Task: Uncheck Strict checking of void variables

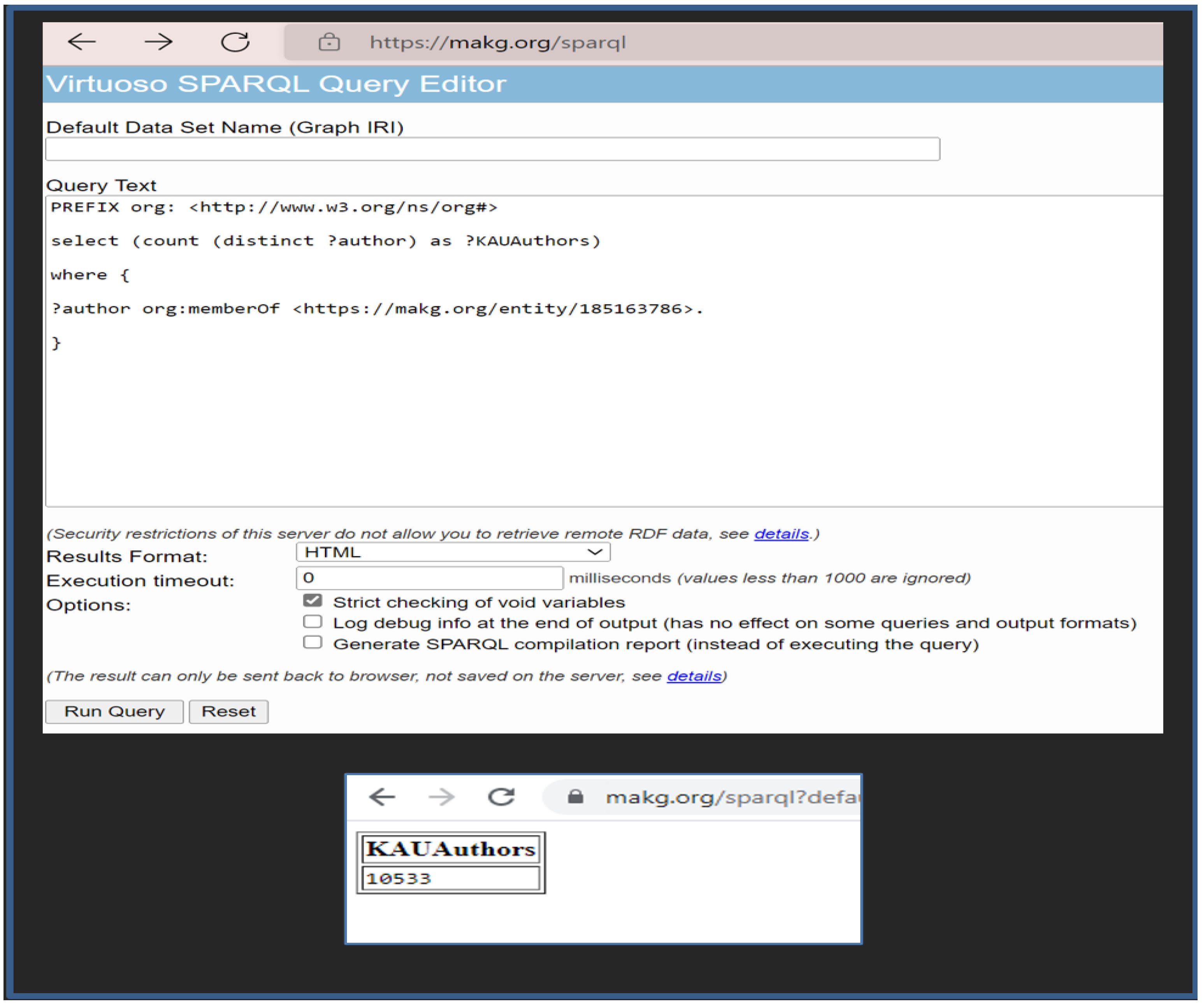Action: (x=312, y=600)
